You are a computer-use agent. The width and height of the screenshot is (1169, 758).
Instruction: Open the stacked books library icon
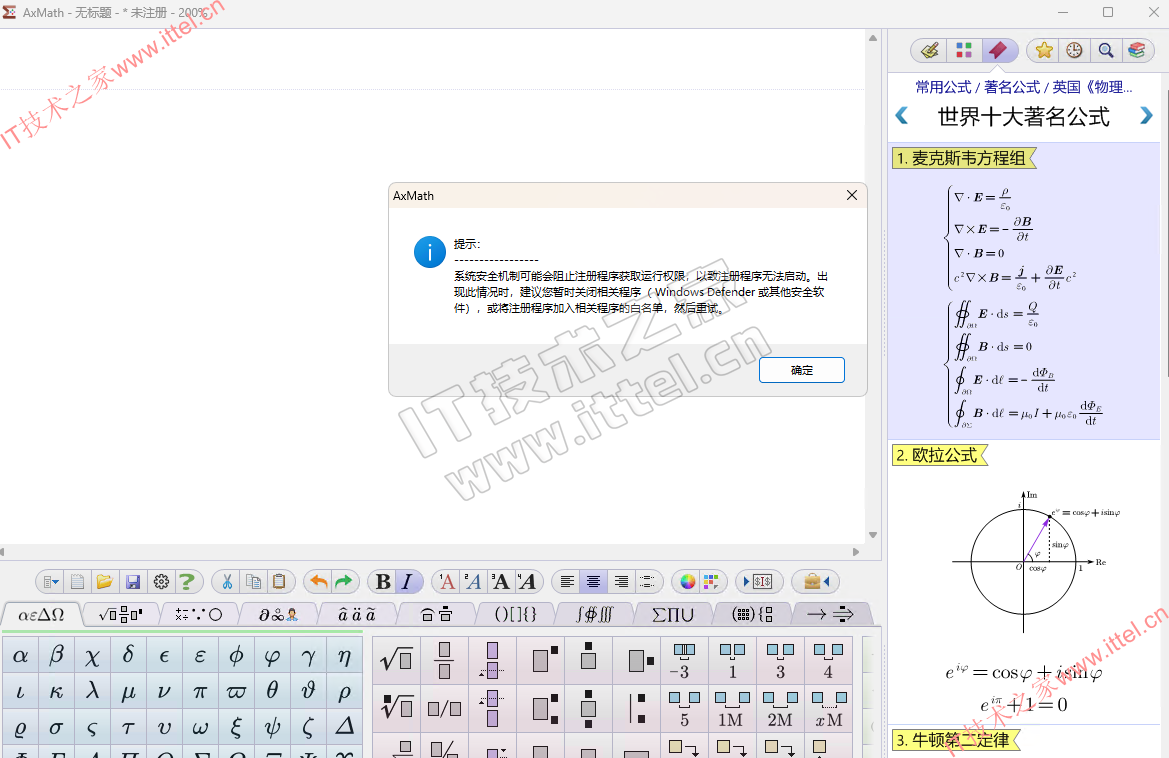(1136, 50)
